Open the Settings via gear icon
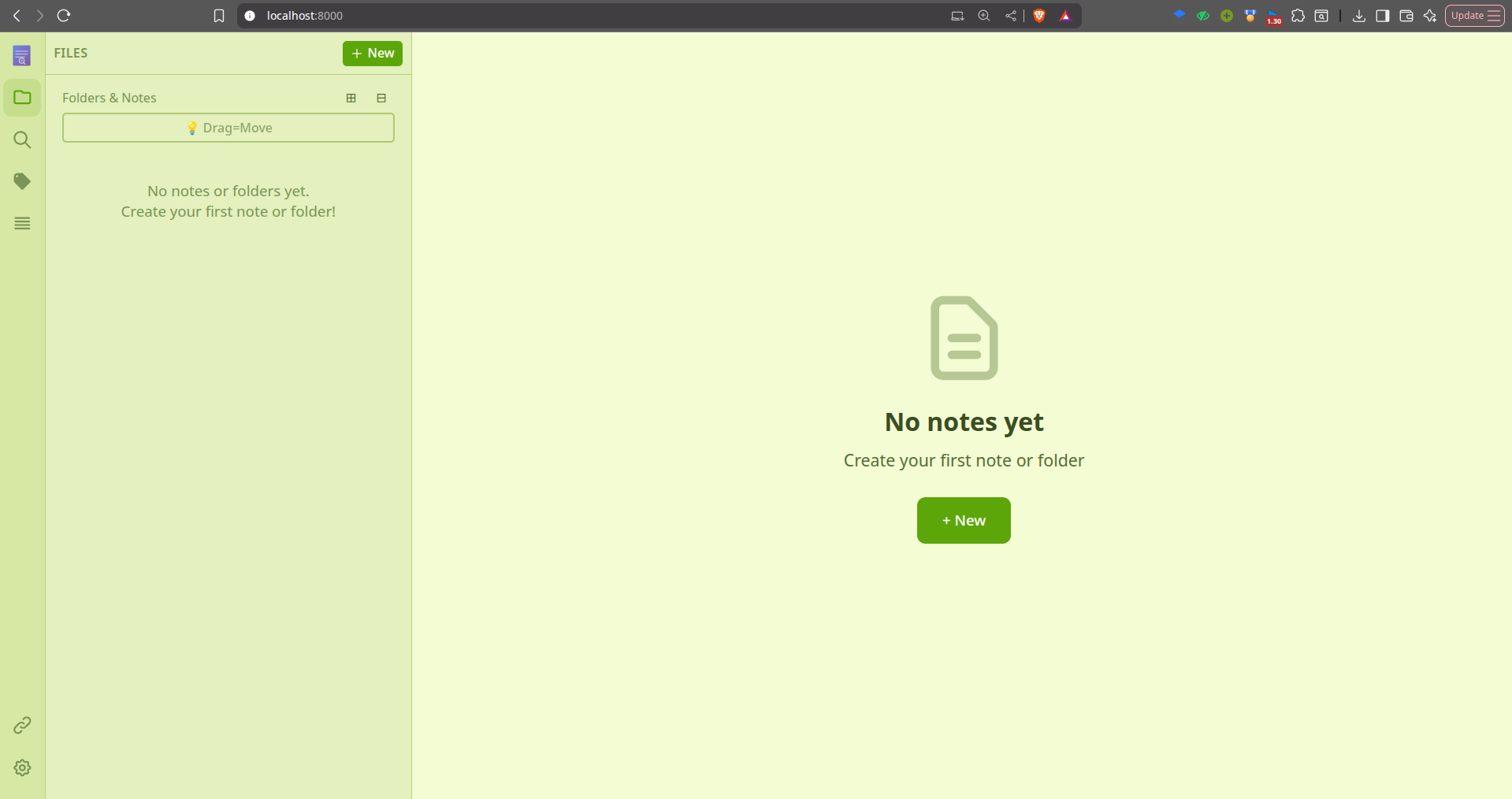1512x799 pixels. [22, 767]
